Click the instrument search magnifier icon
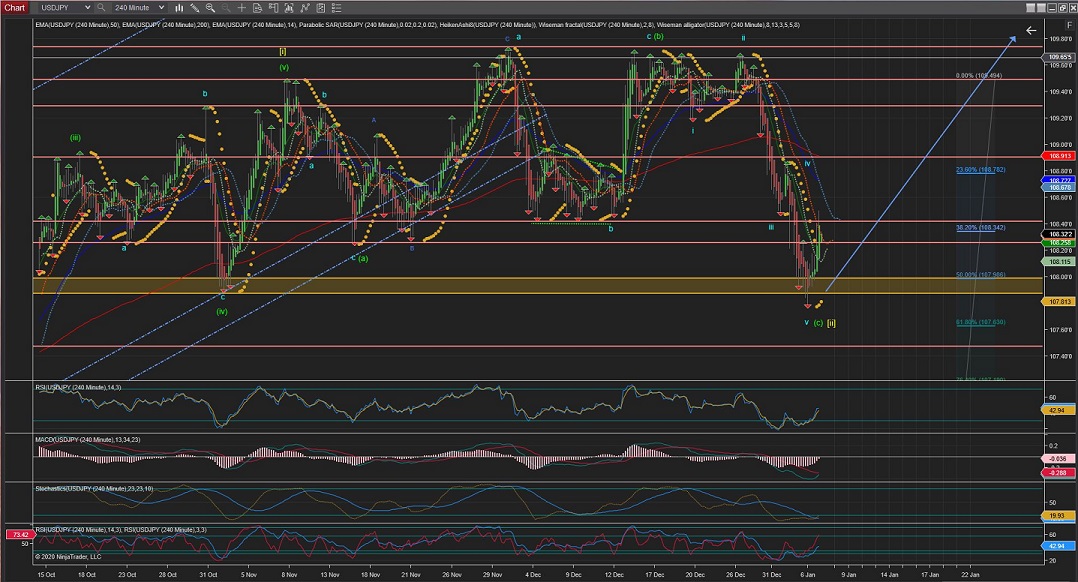Viewport: 1078px width, 582px height. pos(101,7)
